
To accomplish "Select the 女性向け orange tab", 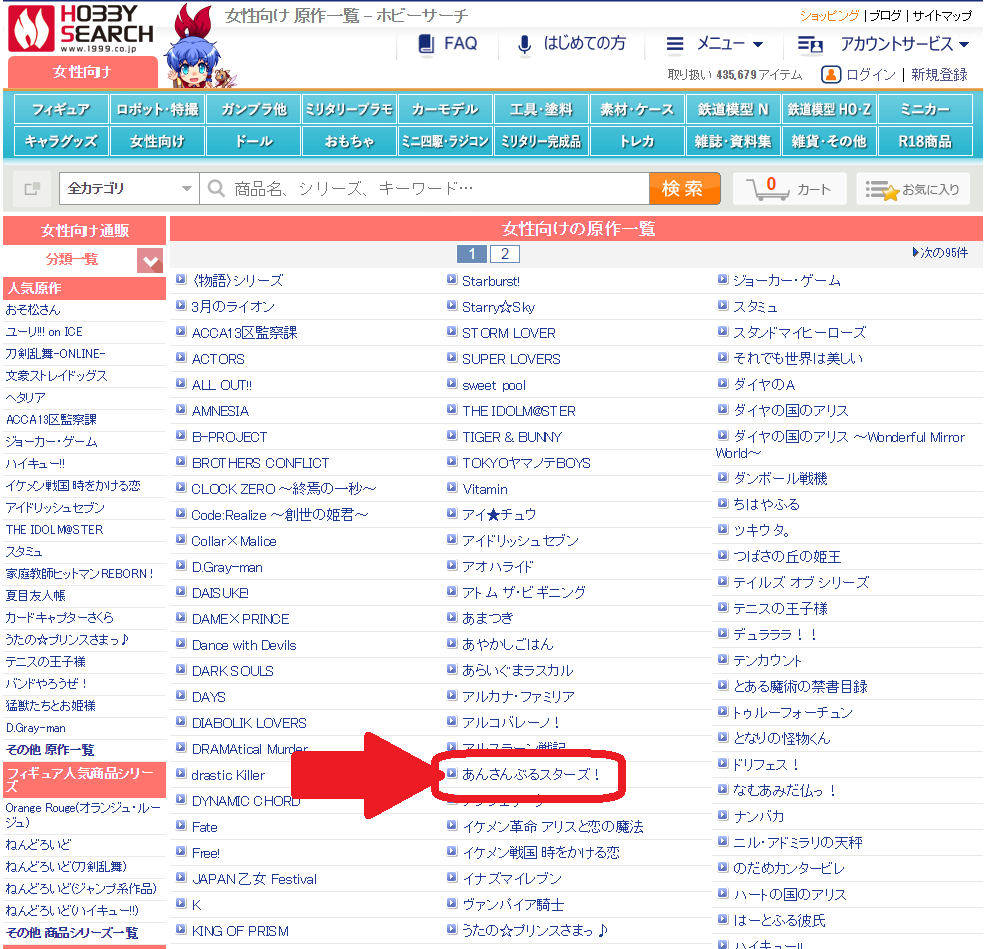I will 82,72.
